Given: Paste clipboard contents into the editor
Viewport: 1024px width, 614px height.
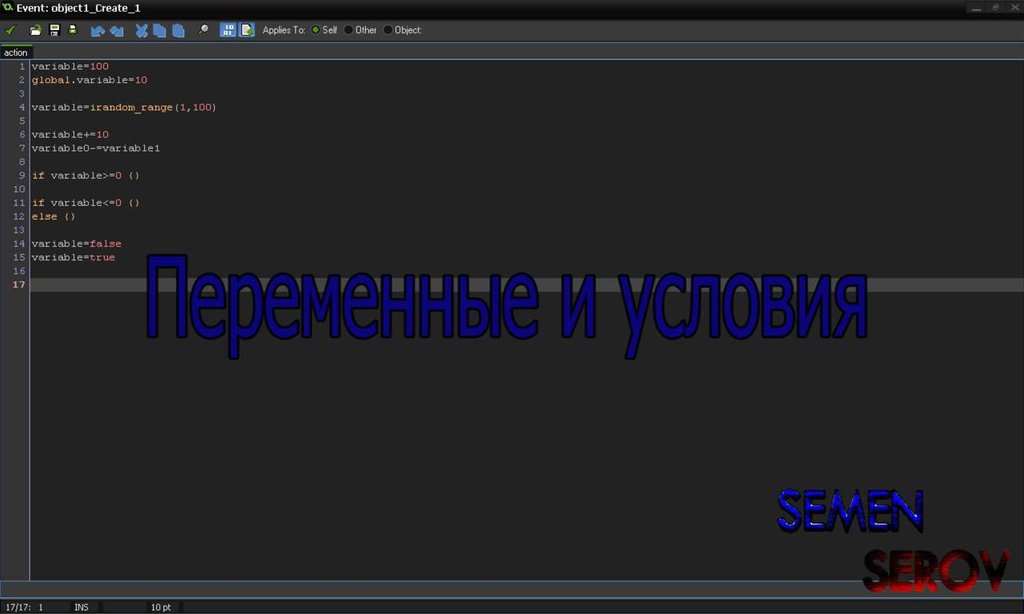Looking at the screenshot, I should [x=178, y=30].
